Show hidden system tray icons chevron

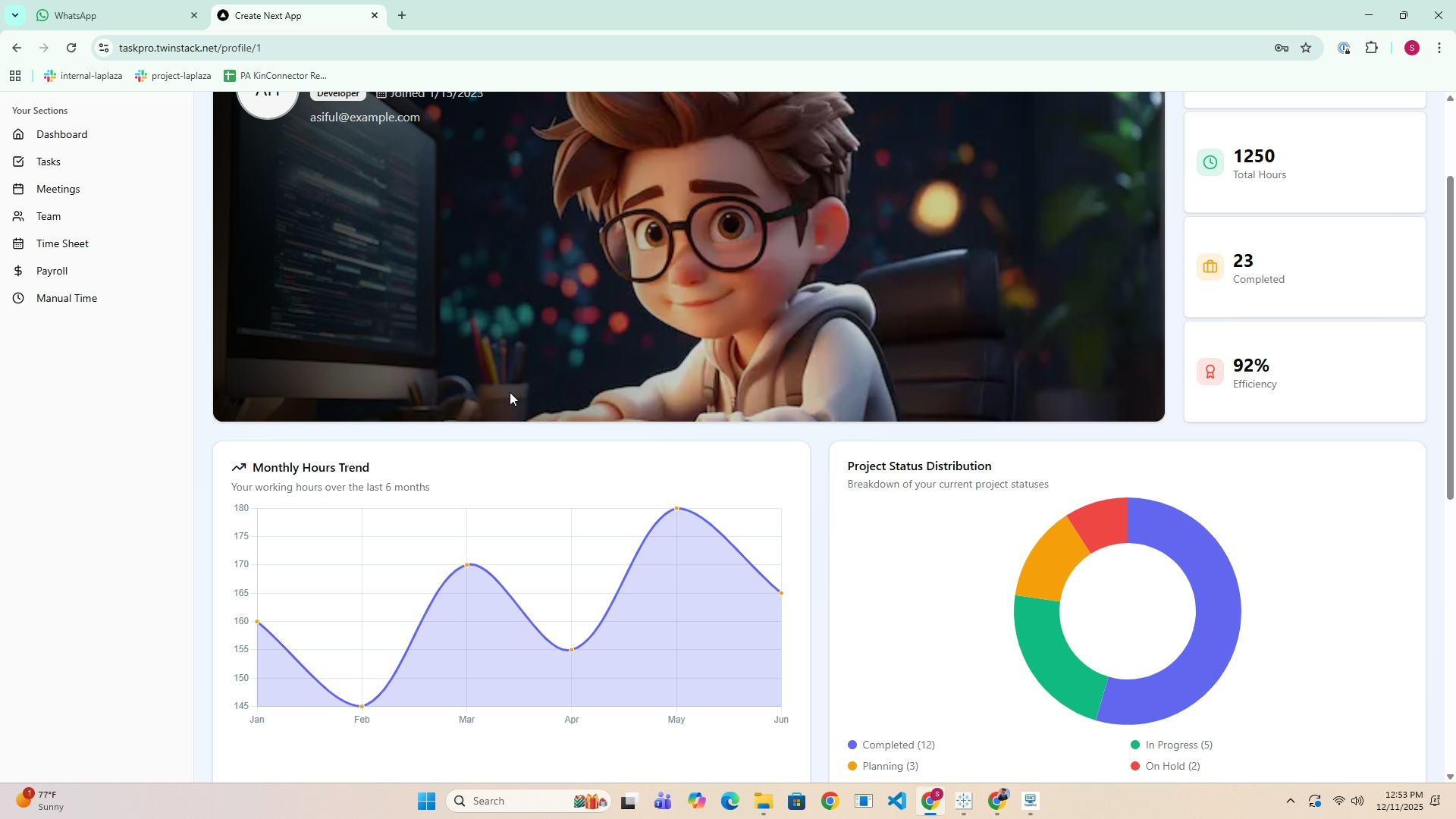pos(1290,801)
